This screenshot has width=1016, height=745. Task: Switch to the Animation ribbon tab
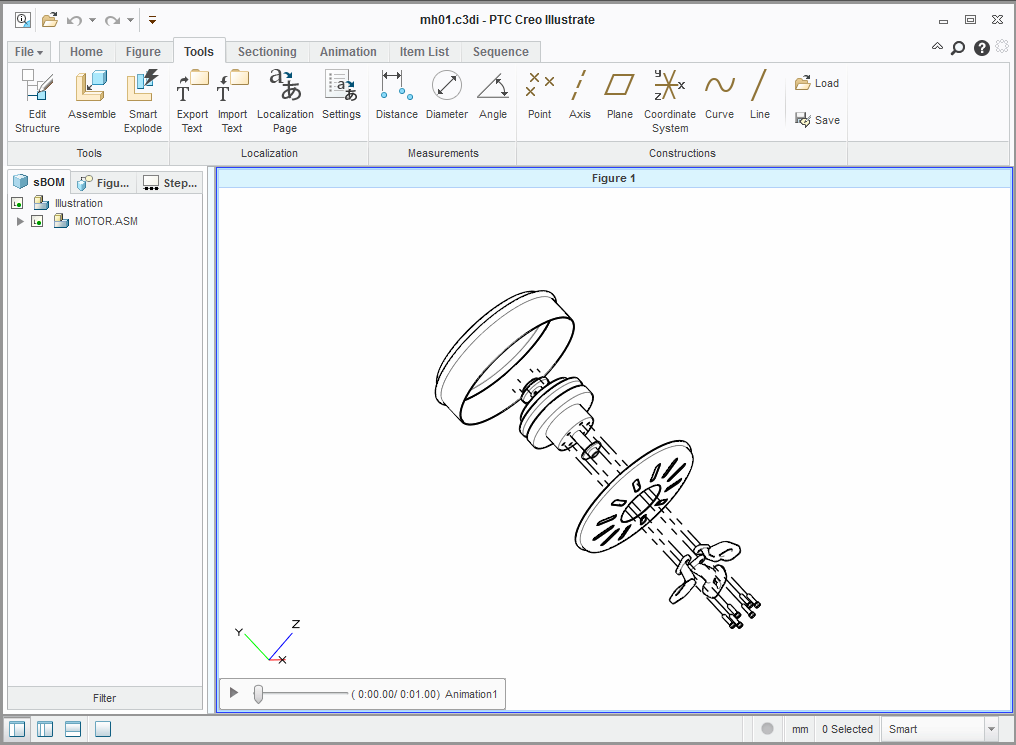[348, 52]
